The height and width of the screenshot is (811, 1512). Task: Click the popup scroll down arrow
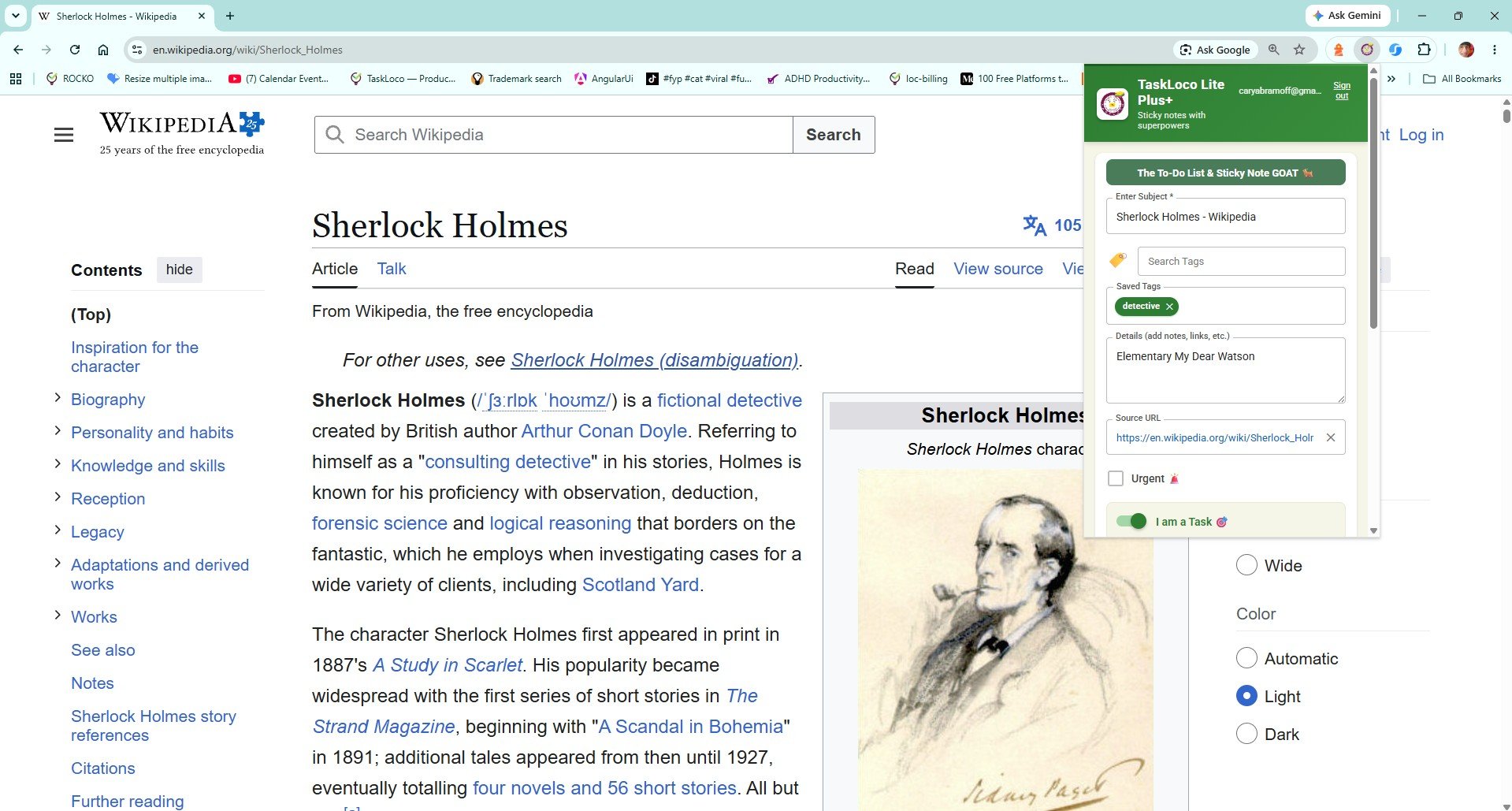[x=1373, y=530]
